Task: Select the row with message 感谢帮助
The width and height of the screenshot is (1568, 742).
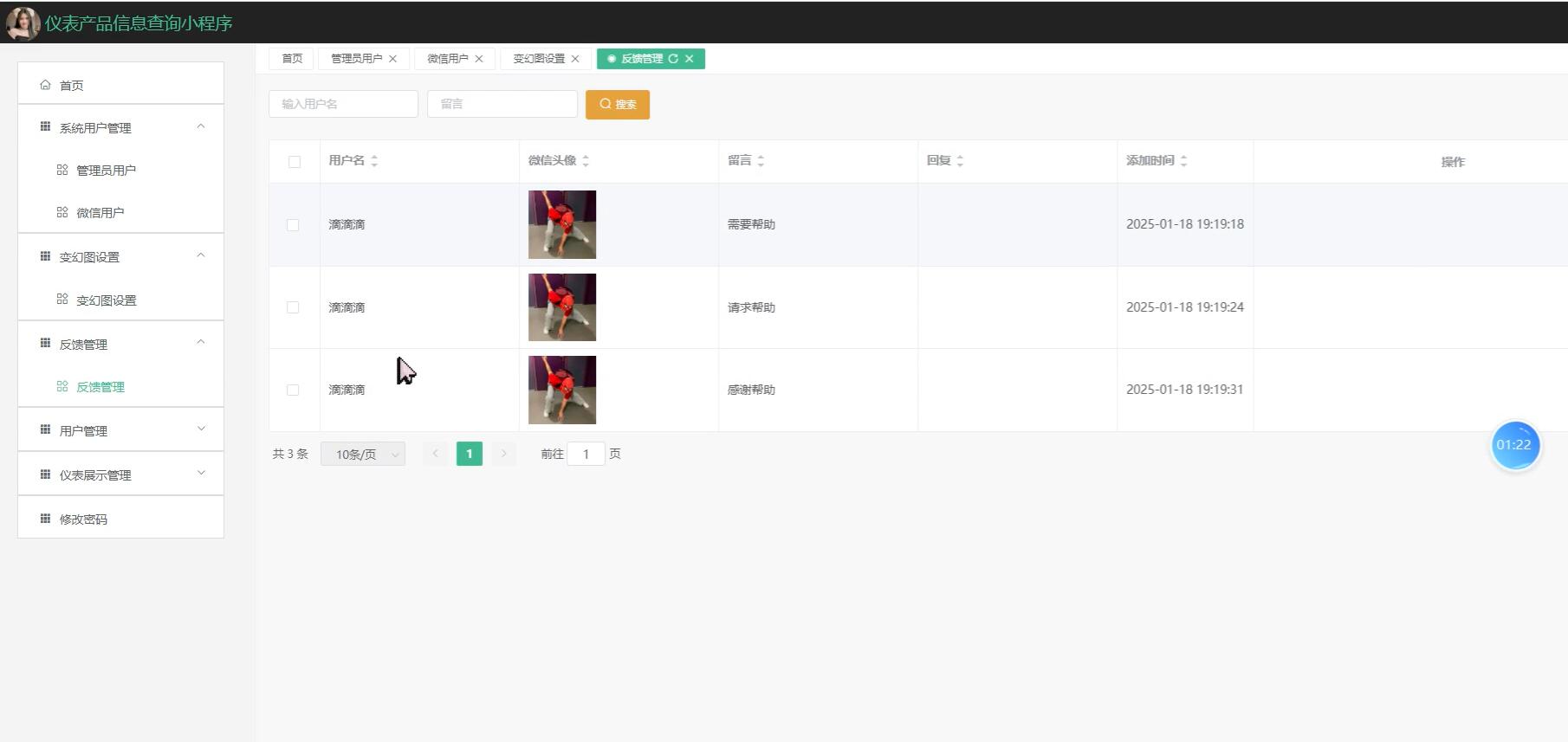Action: (x=293, y=390)
